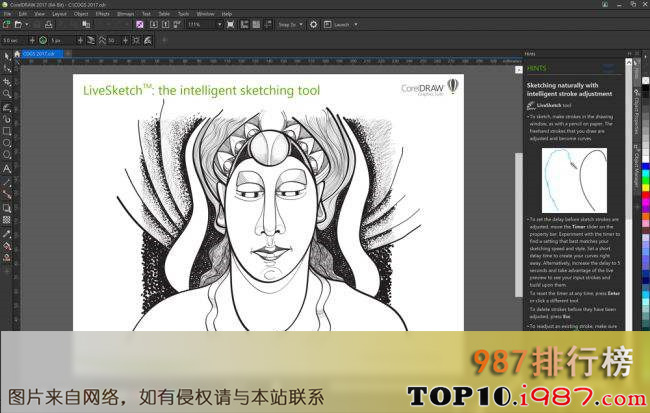Select the Color Eyedropper tool

[x=7, y=233]
